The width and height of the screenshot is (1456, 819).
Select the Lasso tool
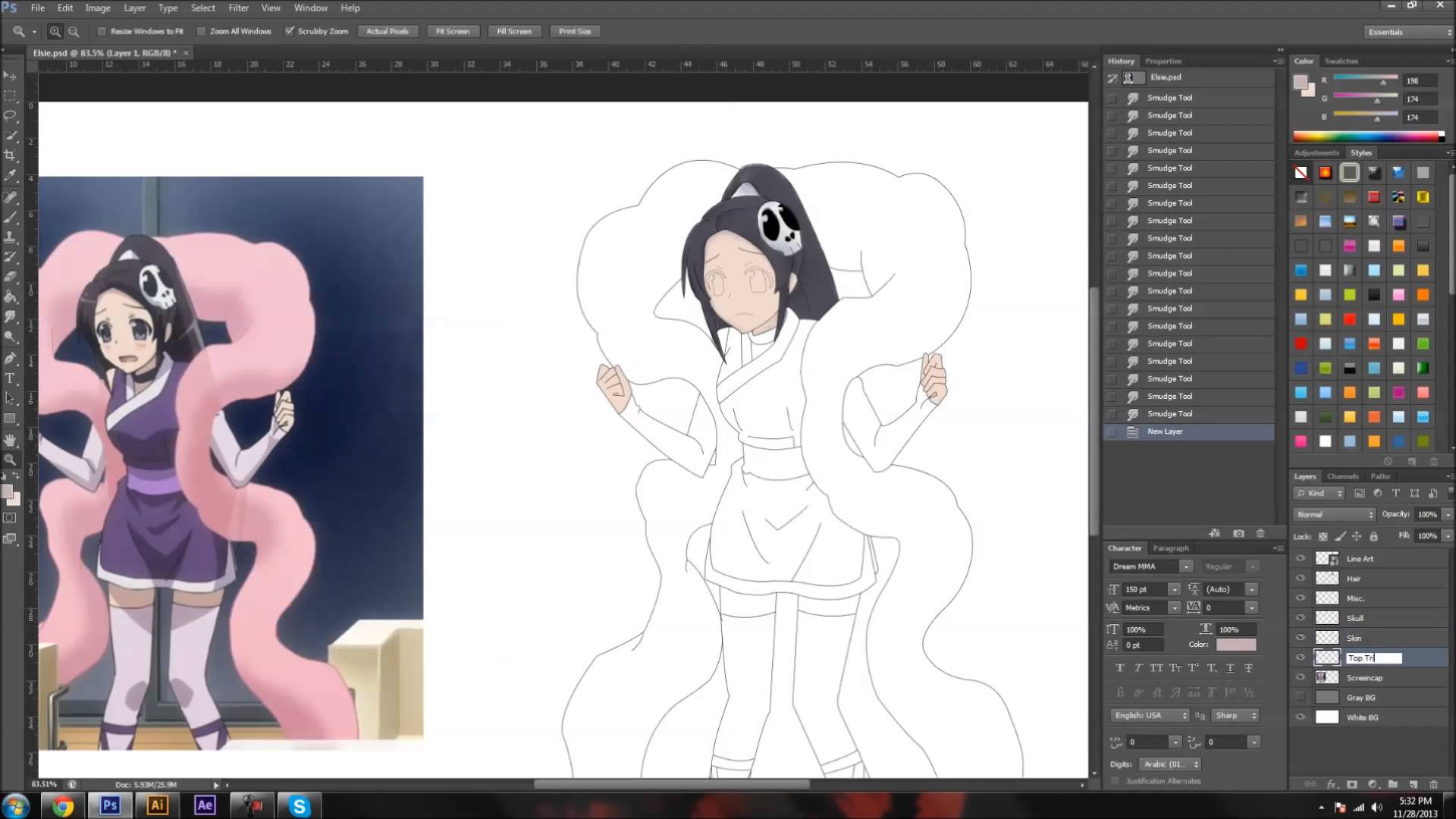tap(11, 116)
